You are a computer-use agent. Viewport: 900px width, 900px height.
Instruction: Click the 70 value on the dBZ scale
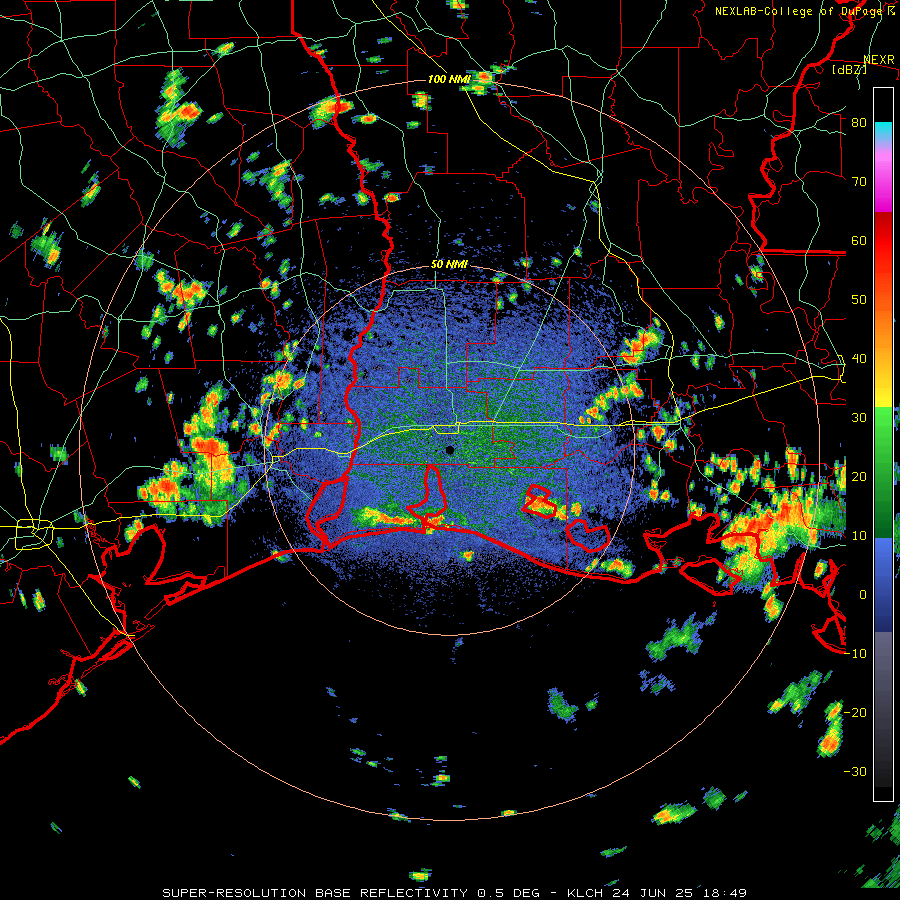859,182
